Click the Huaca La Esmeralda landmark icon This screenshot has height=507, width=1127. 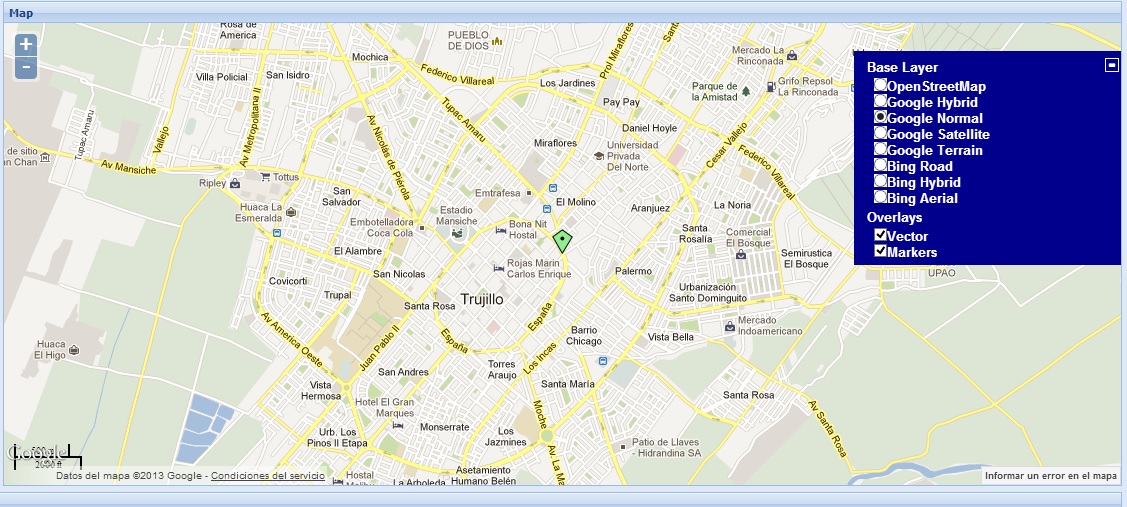[290, 211]
